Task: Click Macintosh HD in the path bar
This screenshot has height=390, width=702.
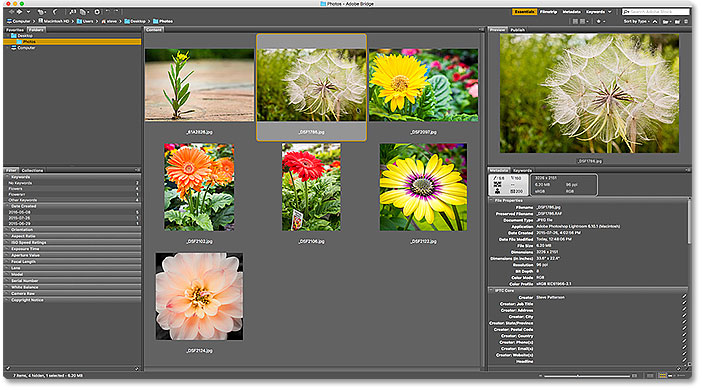Action: pos(54,21)
